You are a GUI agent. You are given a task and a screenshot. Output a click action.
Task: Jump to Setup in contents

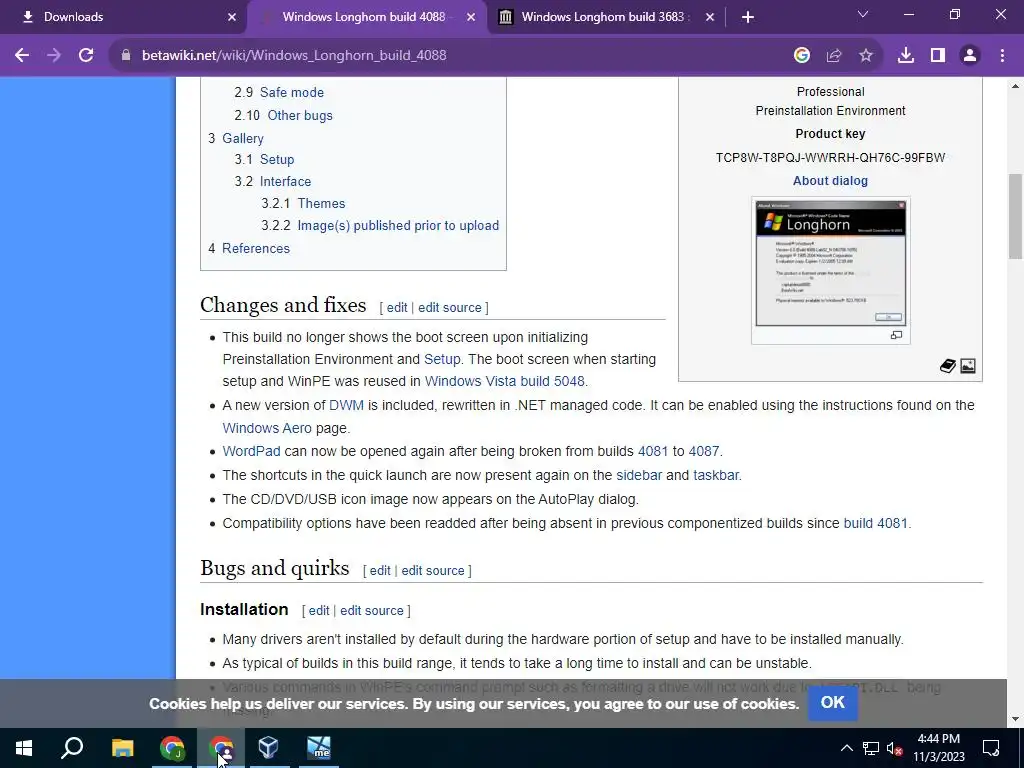click(x=277, y=159)
